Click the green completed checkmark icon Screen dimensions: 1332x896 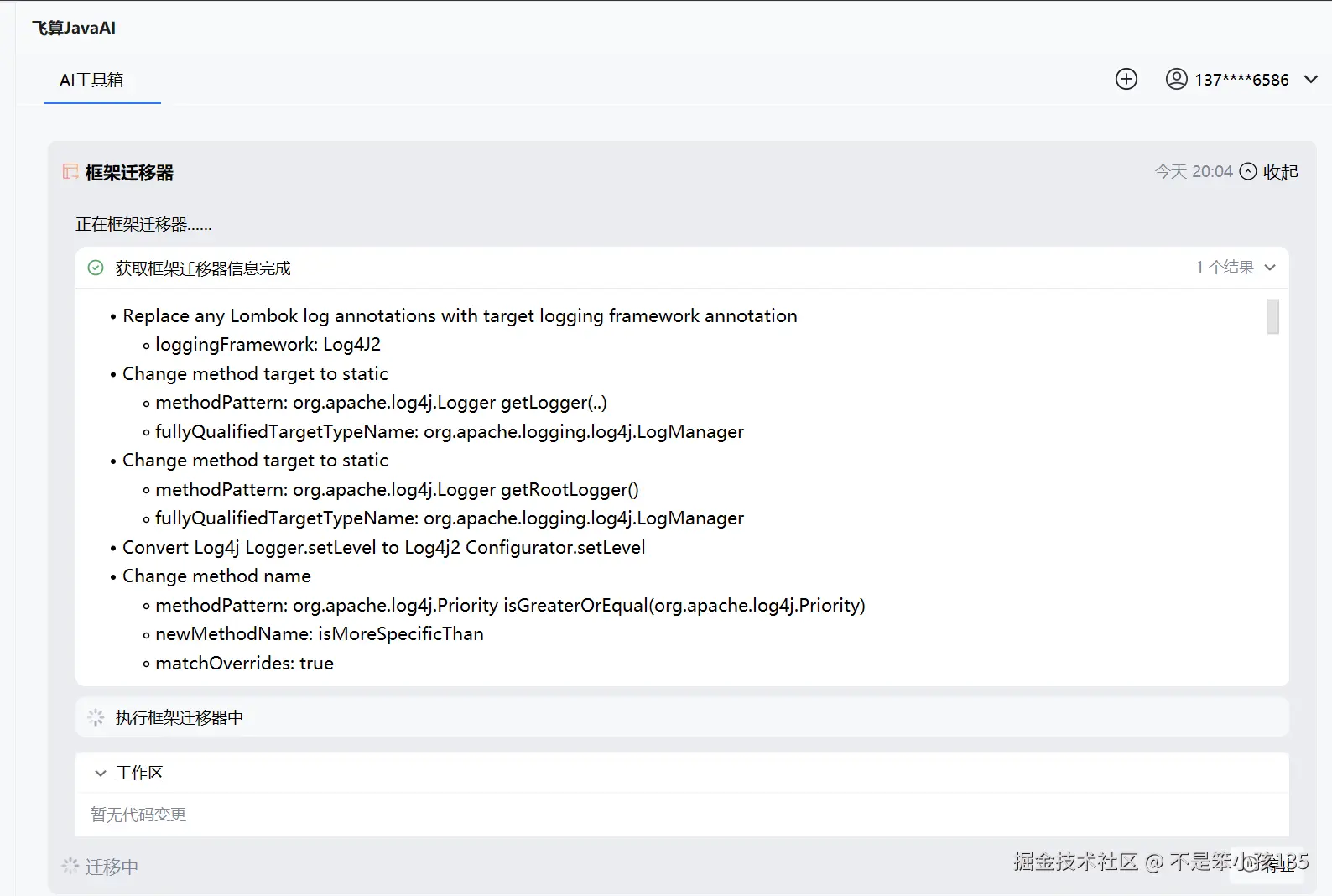pyautogui.click(x=96, y=268)
